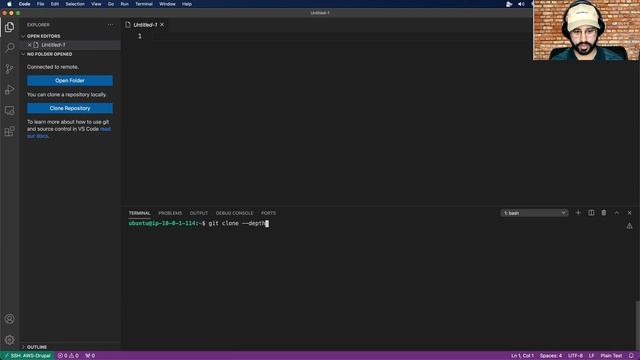Open the Source Control view

pyautogui.click(x=9, y=69)
